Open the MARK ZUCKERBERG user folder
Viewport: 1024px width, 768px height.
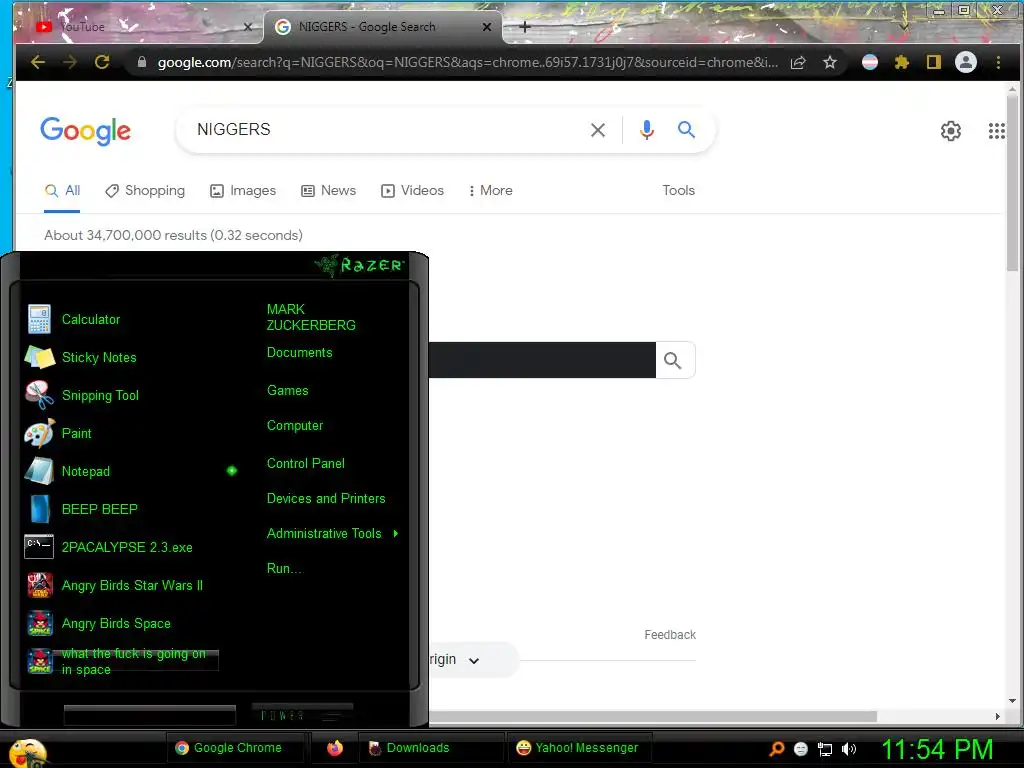pyautogui.click(x=311, y=317)
